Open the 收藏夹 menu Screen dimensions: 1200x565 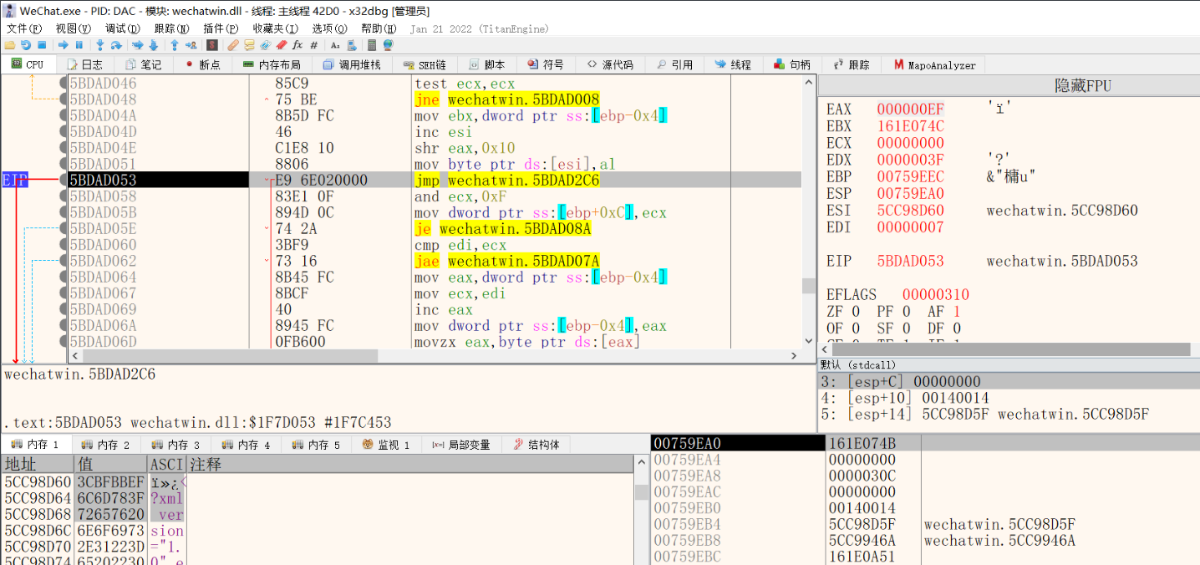275,28
